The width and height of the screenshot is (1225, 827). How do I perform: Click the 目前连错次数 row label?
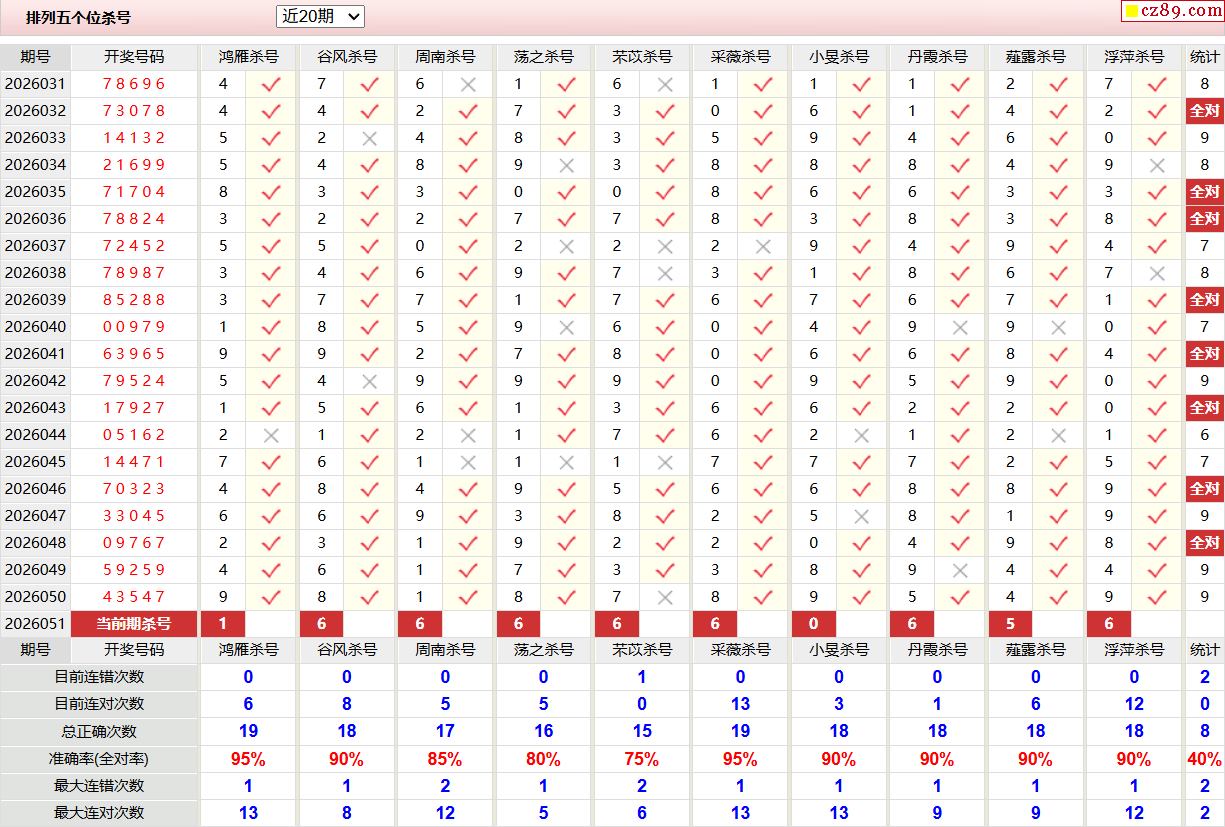click(99, 677)
